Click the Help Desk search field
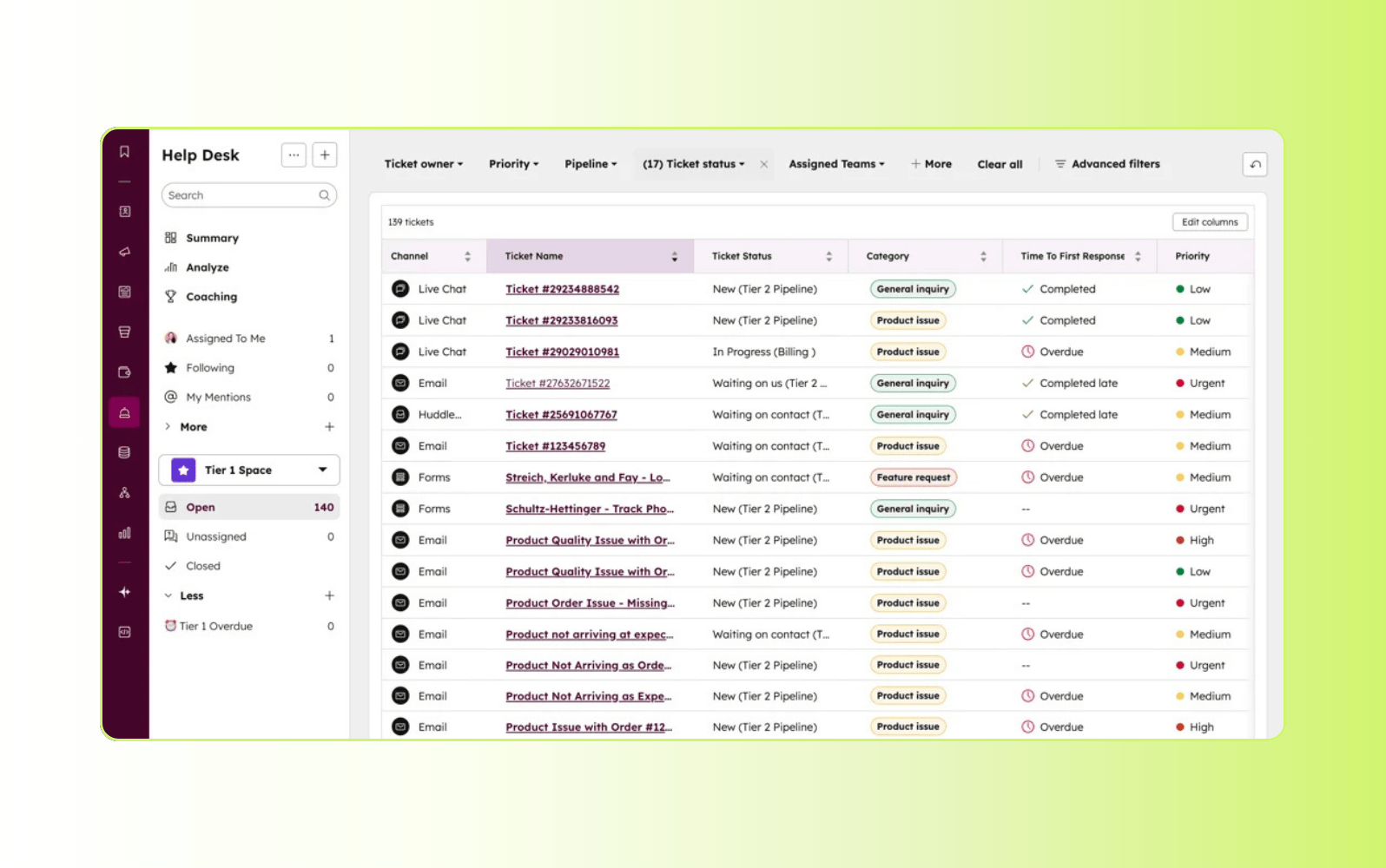The height and width of the screenshot is (868, 1386). pyautogui.click(x=249, y=195)
